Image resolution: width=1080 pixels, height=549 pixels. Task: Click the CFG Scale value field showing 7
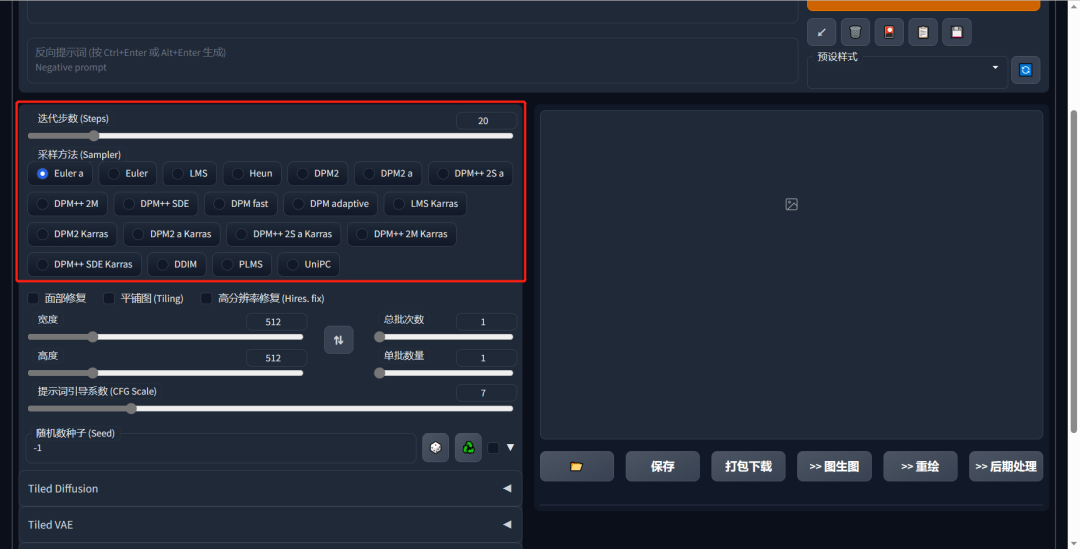[x=486, y=393]
